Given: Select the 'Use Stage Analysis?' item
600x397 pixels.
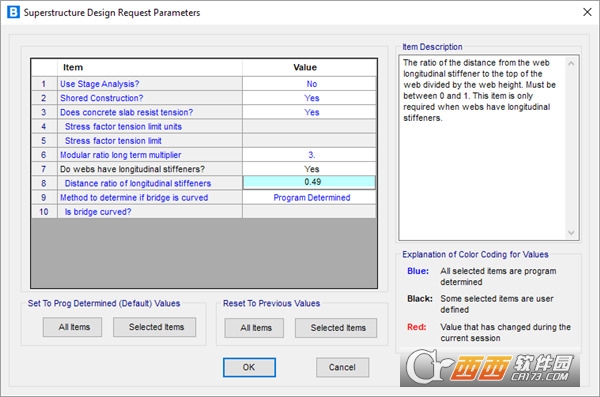Looking at the screenshot, I should point(150,84).
